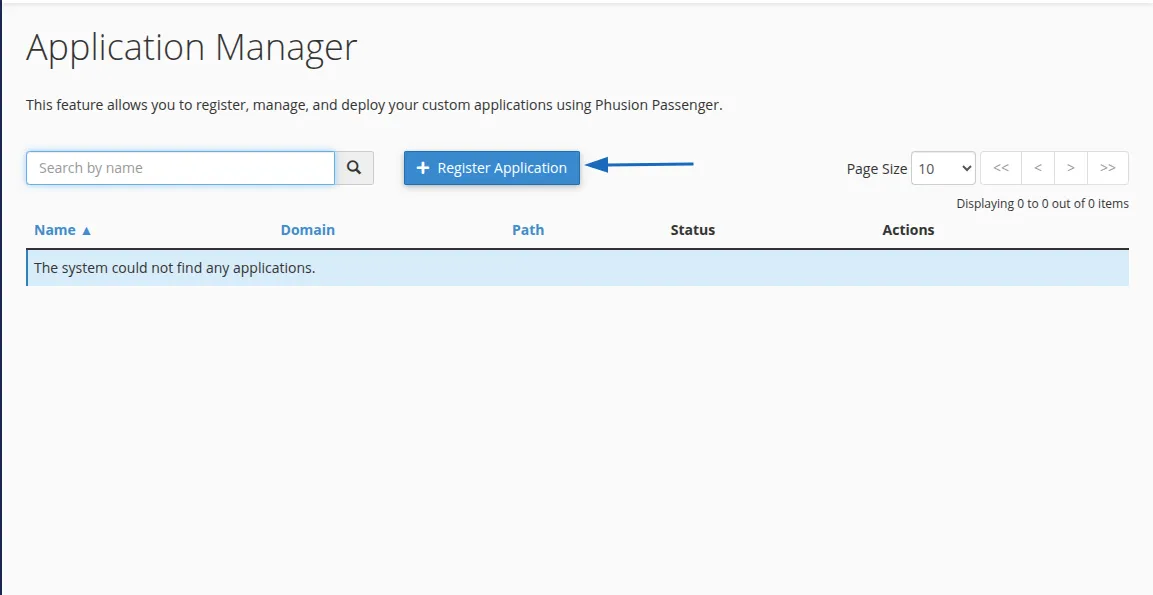Screen dimensions: 1153x595
Task: Sort applications by Path
Action: (528, 229)
